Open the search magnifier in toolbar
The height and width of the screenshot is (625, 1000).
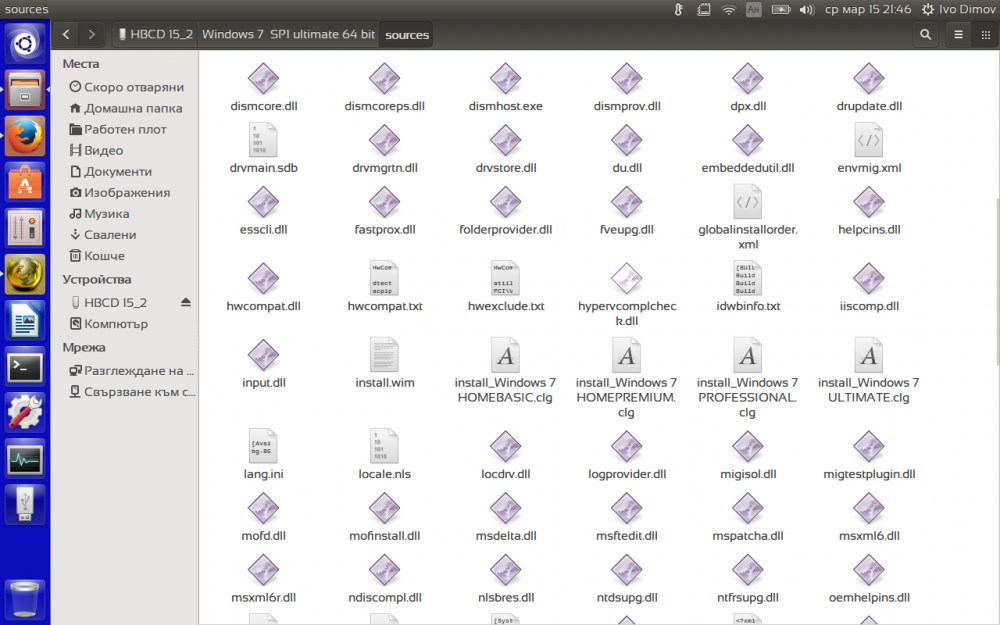(925, 34)
